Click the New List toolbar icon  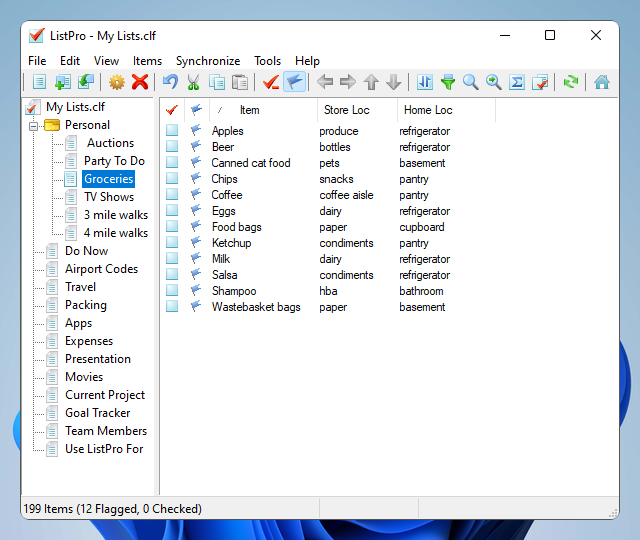tap(39, 82)
